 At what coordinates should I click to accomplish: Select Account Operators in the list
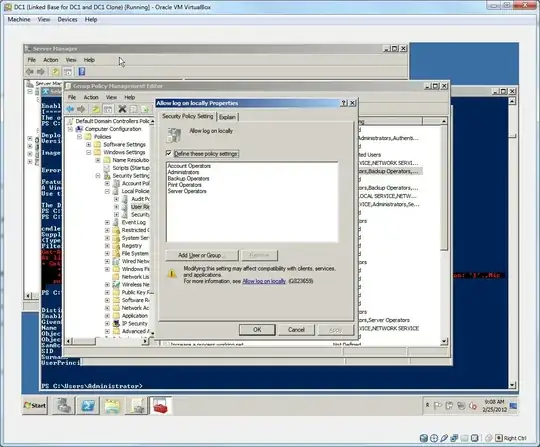click(189, 166)
